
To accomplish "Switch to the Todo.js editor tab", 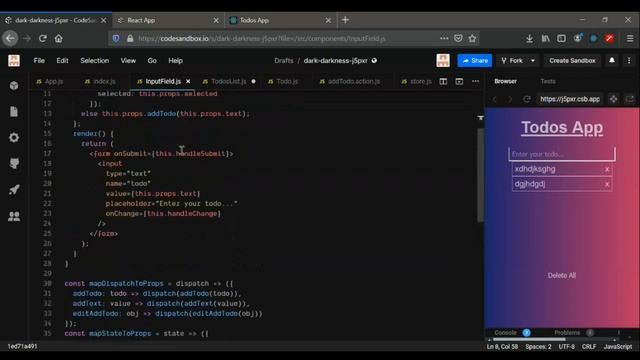I will [x=283, y=81].
